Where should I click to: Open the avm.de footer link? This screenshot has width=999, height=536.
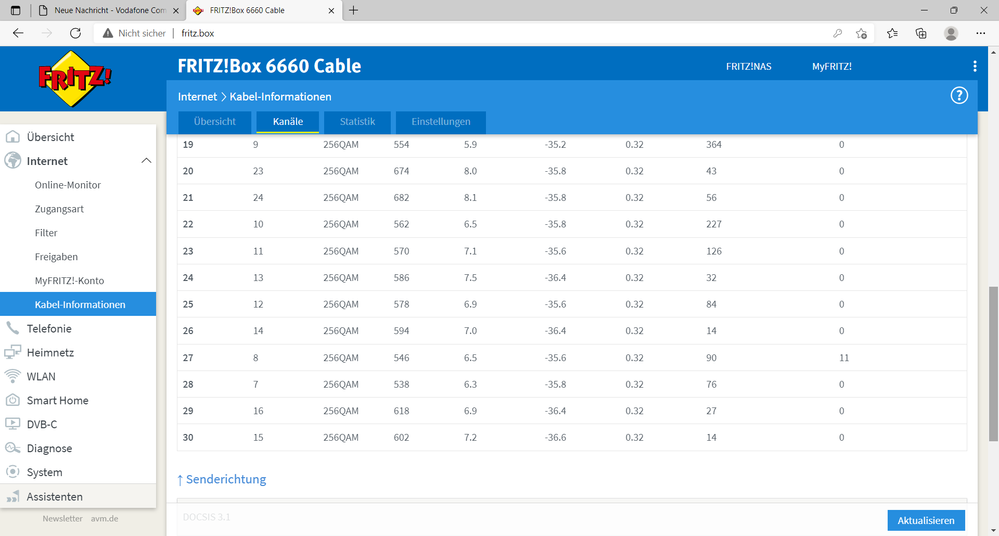(104, 519)
